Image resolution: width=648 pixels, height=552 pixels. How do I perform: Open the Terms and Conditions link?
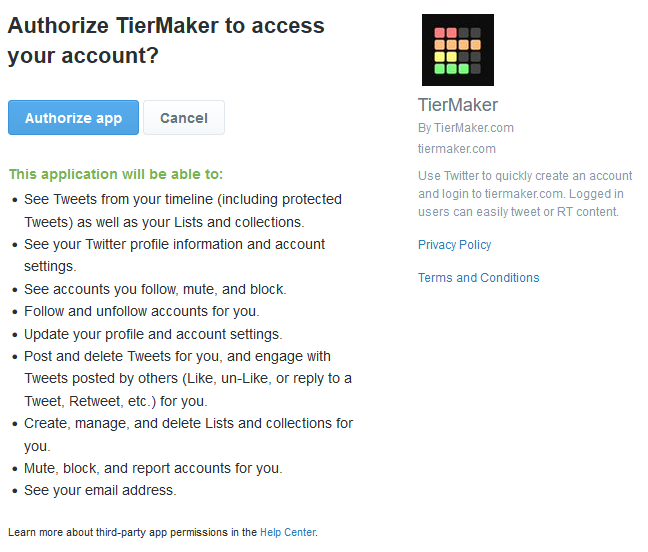pyautogui.click(x=478, y=278)
